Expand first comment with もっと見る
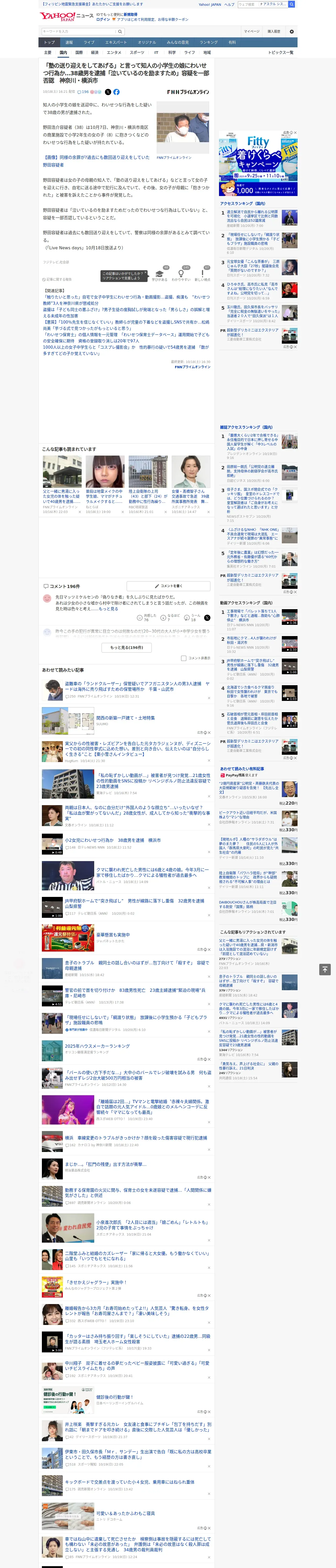This screenshot has height=1568, width=336. [109, 609]
